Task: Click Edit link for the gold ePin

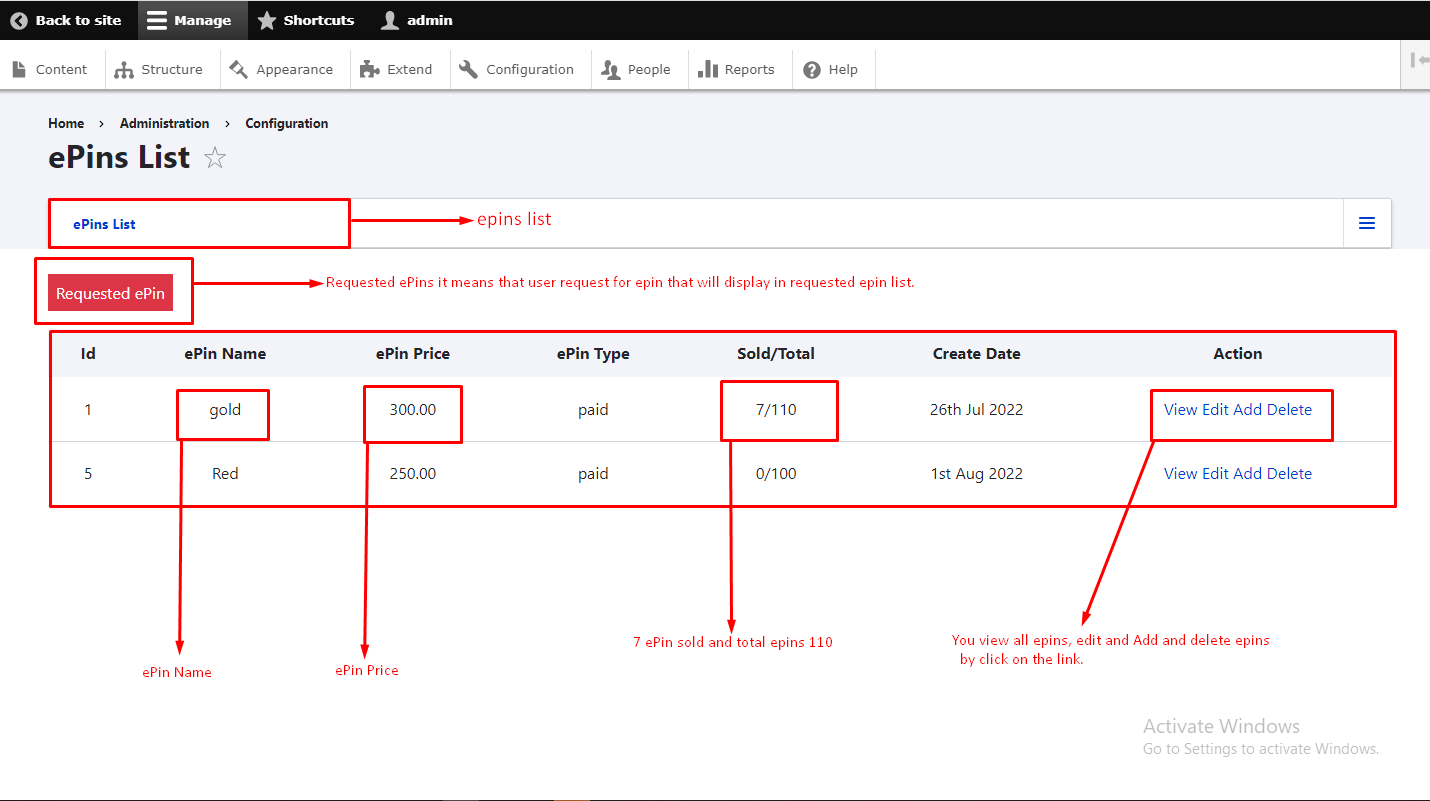Action: [1215, 409]
